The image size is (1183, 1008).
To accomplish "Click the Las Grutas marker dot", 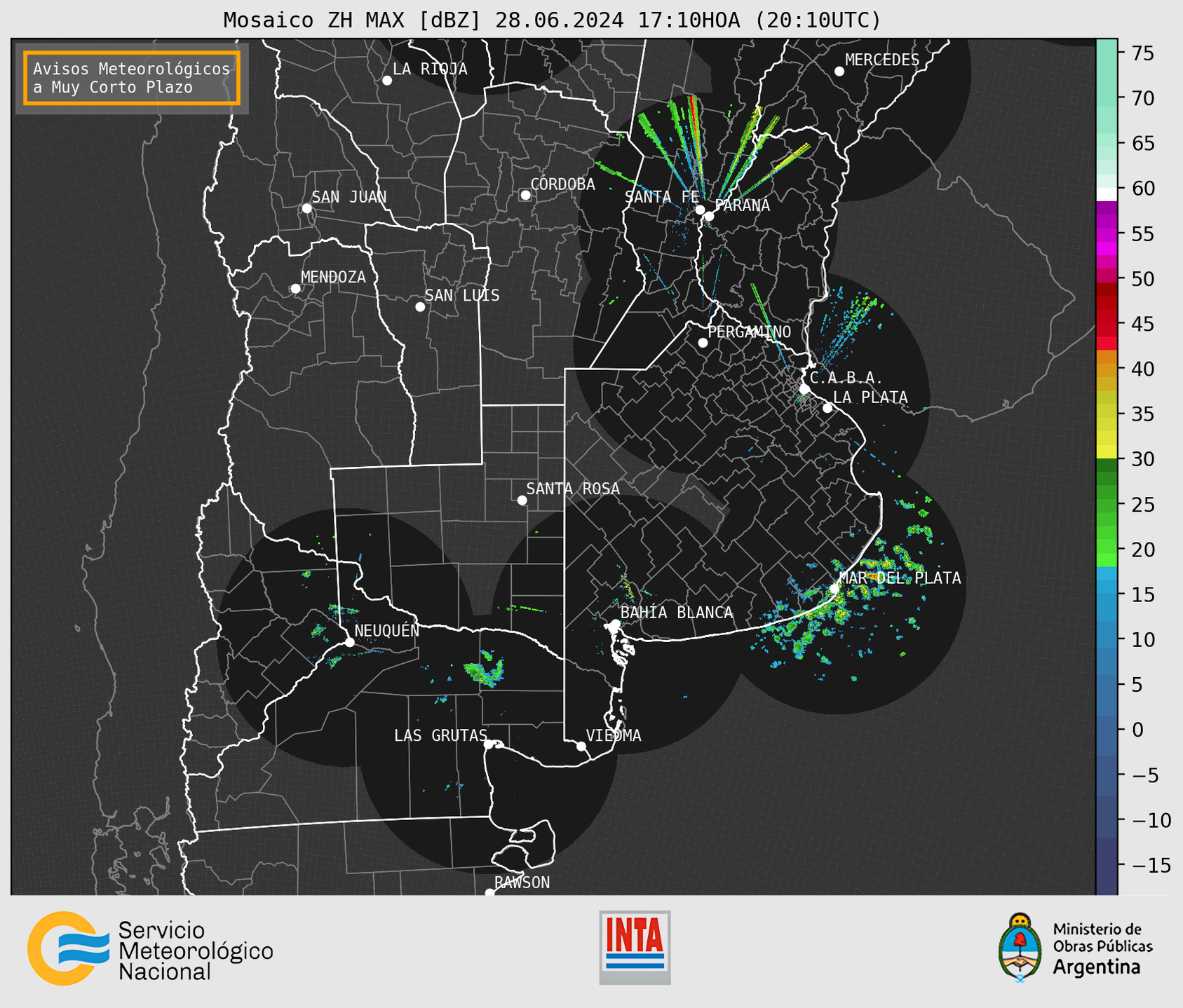I will [489, 744].
